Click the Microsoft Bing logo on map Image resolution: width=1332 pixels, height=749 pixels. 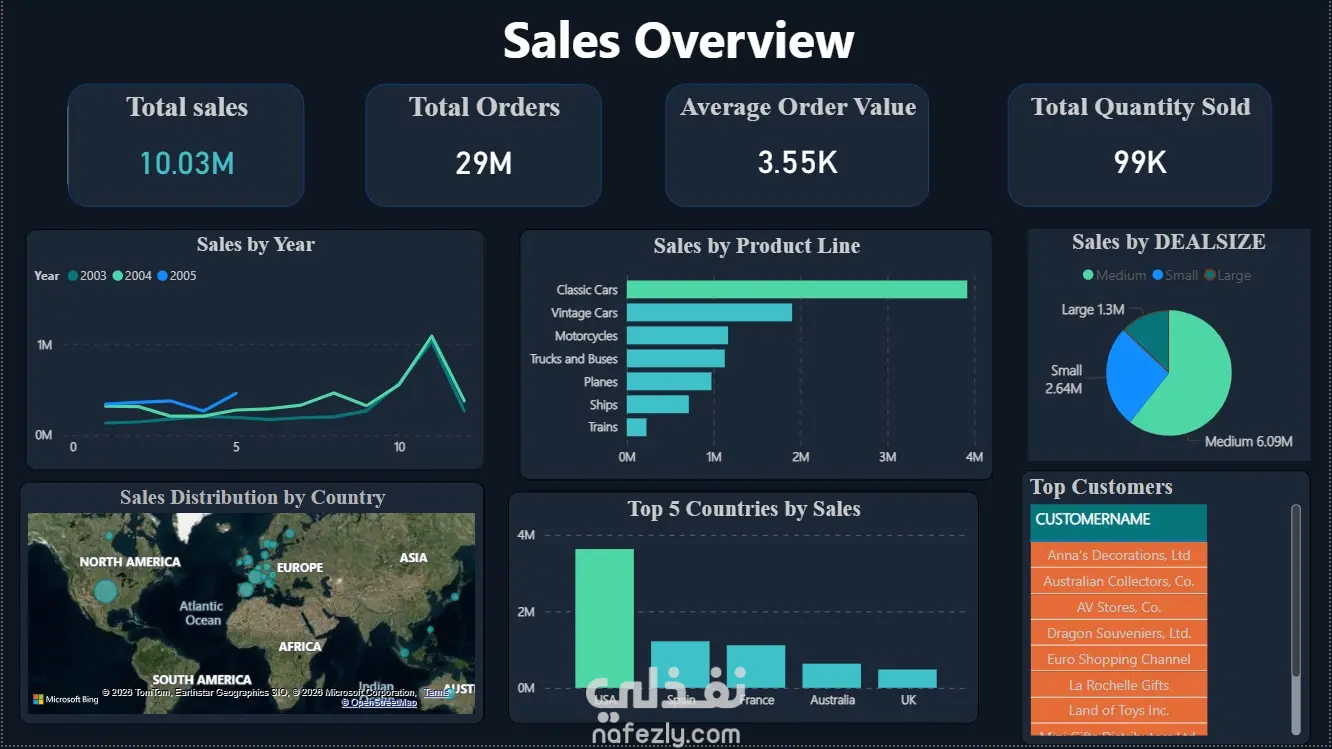point(66,699)
